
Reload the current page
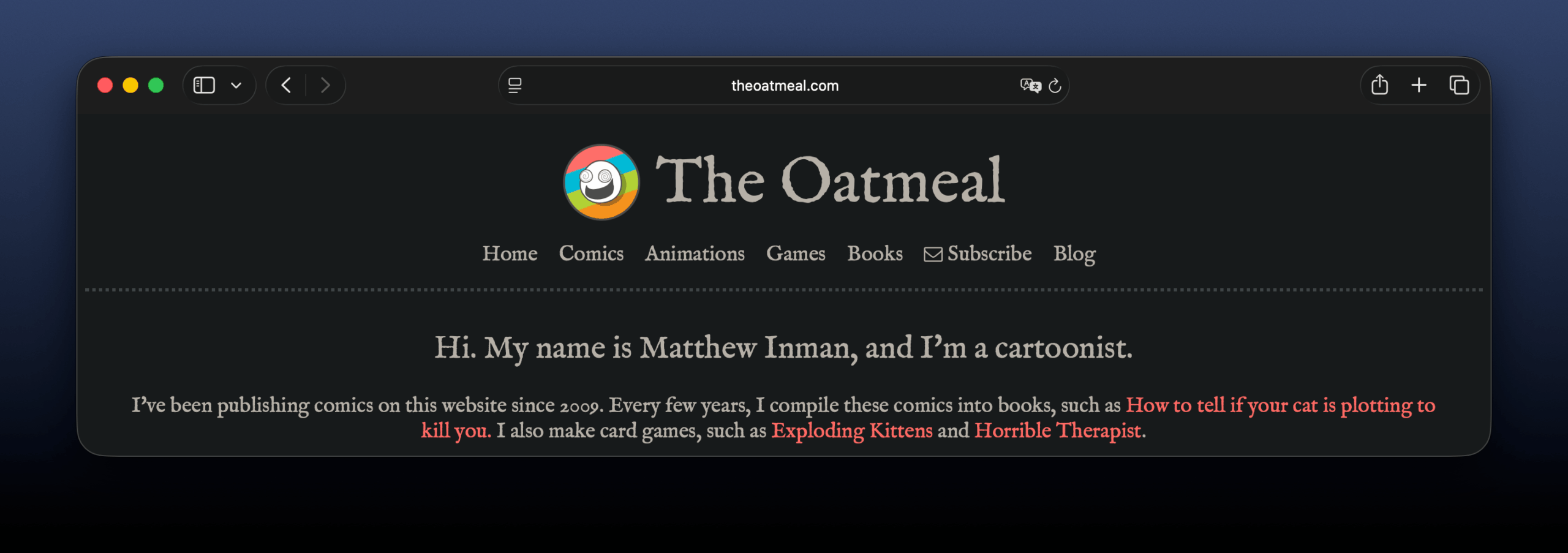pyautogui.click(x=1055, y=85)
